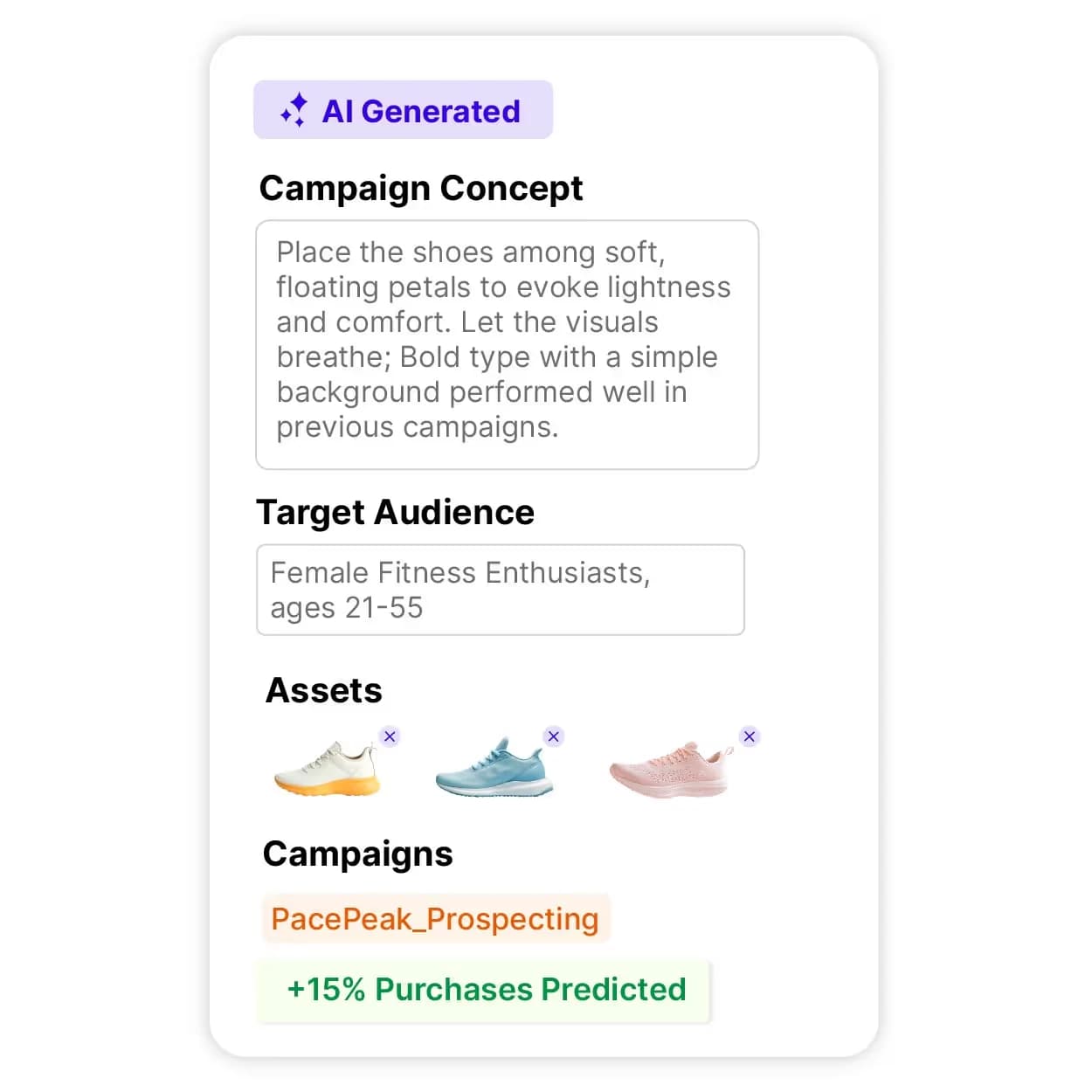The width and height of the screenshot is (1092, 1092).
Task: Click the Target Audience heading
Action: 395,513
